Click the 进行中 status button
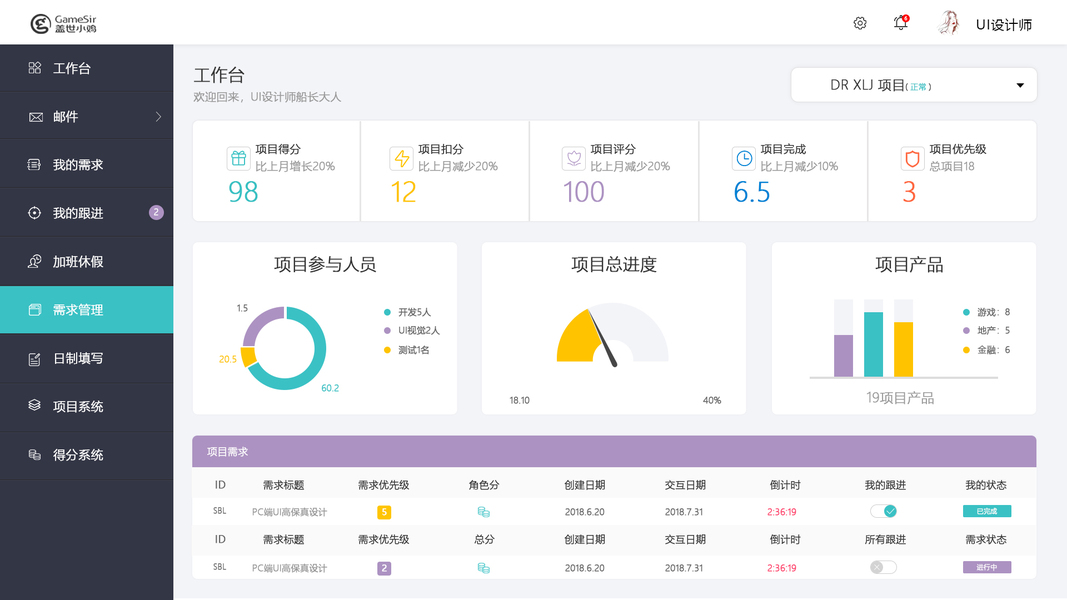 point(987,567)
